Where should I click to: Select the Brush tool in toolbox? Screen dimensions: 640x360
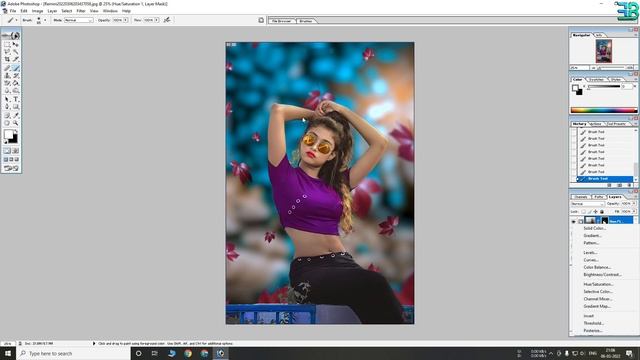pos(16,68)
